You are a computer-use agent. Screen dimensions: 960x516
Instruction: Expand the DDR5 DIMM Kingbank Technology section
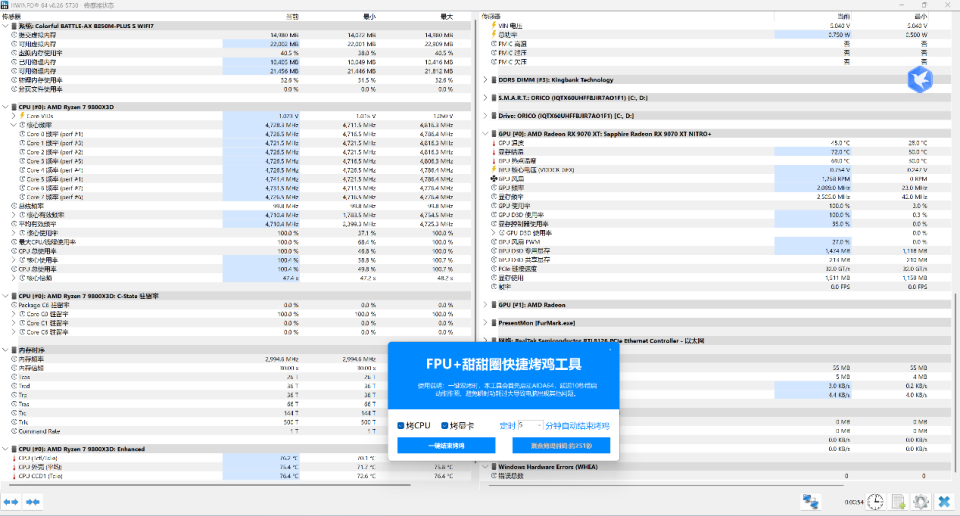tap(486, 80)
